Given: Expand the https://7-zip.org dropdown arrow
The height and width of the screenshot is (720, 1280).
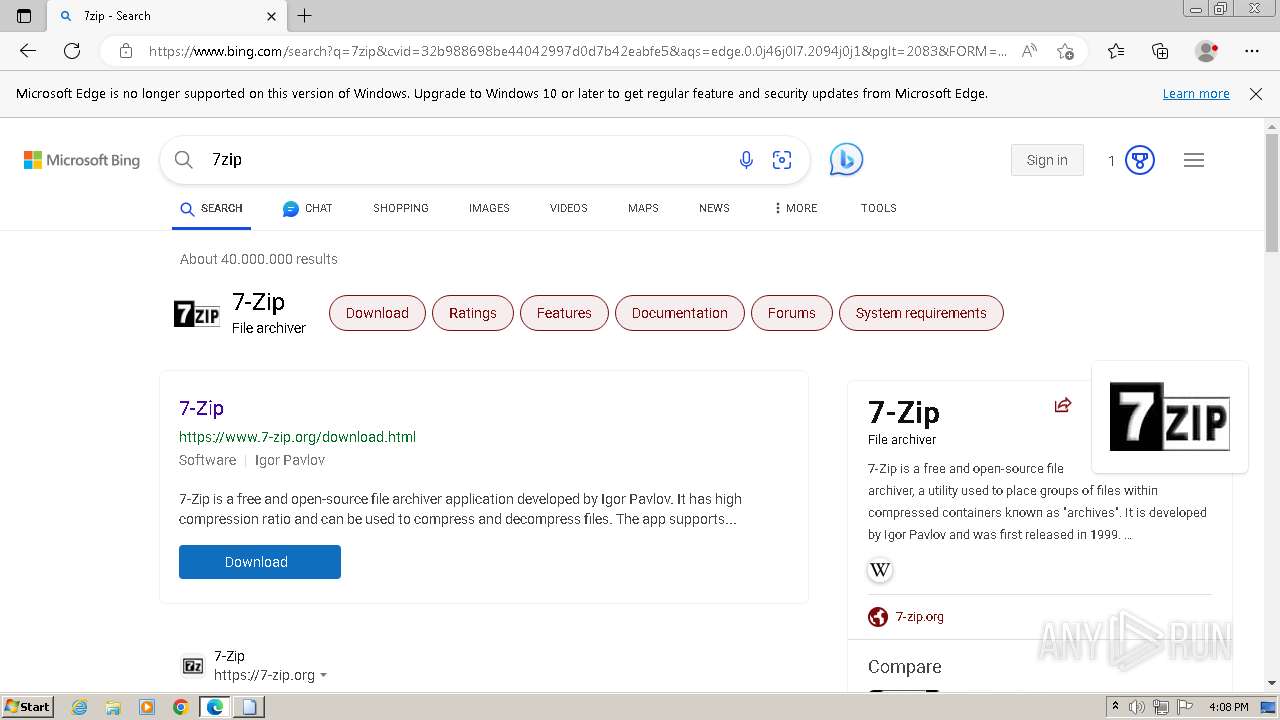Looking at the screenshot, I should click(324, 676).
